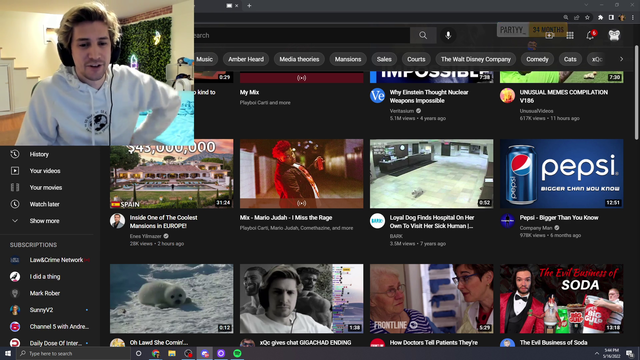Open the notifications bell
Image resolution: width=640 pixels, height=360 pixels.
coord(591,36)
